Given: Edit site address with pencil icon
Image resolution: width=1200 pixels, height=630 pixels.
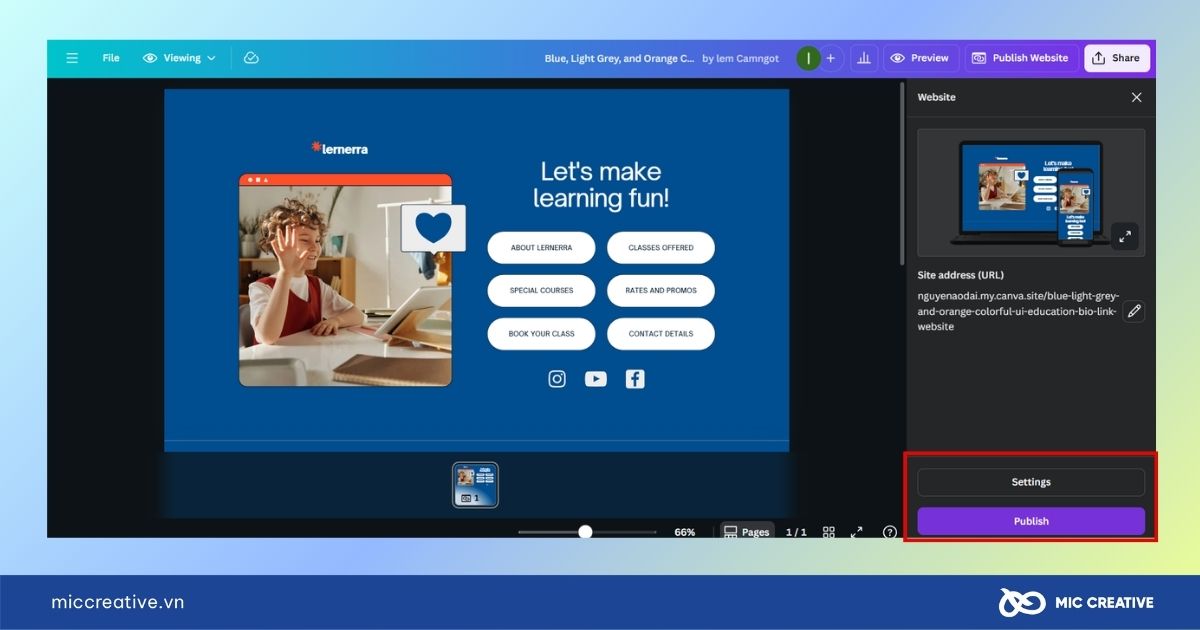Looking at the screenshot, I should (1133, 311).
